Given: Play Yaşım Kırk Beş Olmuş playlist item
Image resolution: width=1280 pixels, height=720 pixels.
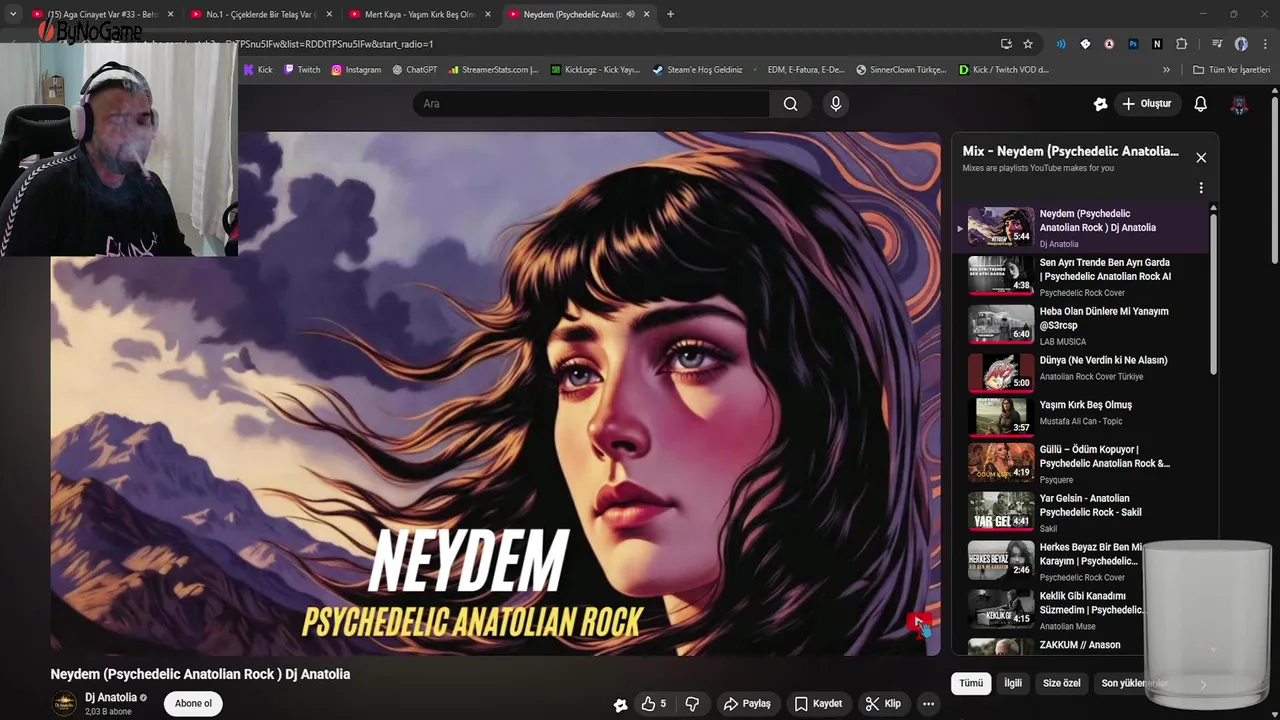Looking at the screenshot, I should [x=1083, y=416].
